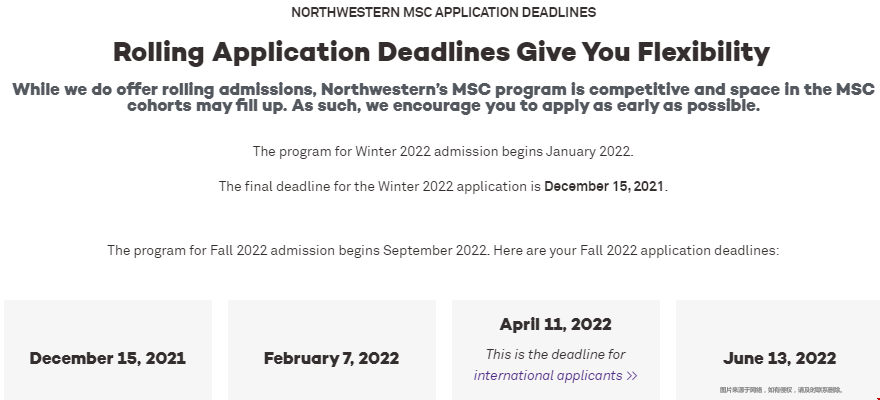This screenshot has height=400, width=880.
Task: Click 'This is the deadline for' italic text
Action: pyautogui.click(x=556, y=355)
